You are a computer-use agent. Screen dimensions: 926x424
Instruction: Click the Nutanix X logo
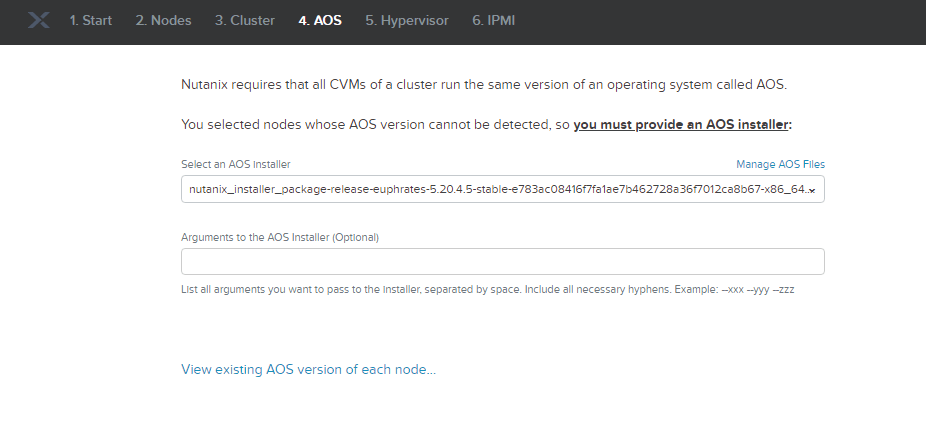click(x=39, y=21)
